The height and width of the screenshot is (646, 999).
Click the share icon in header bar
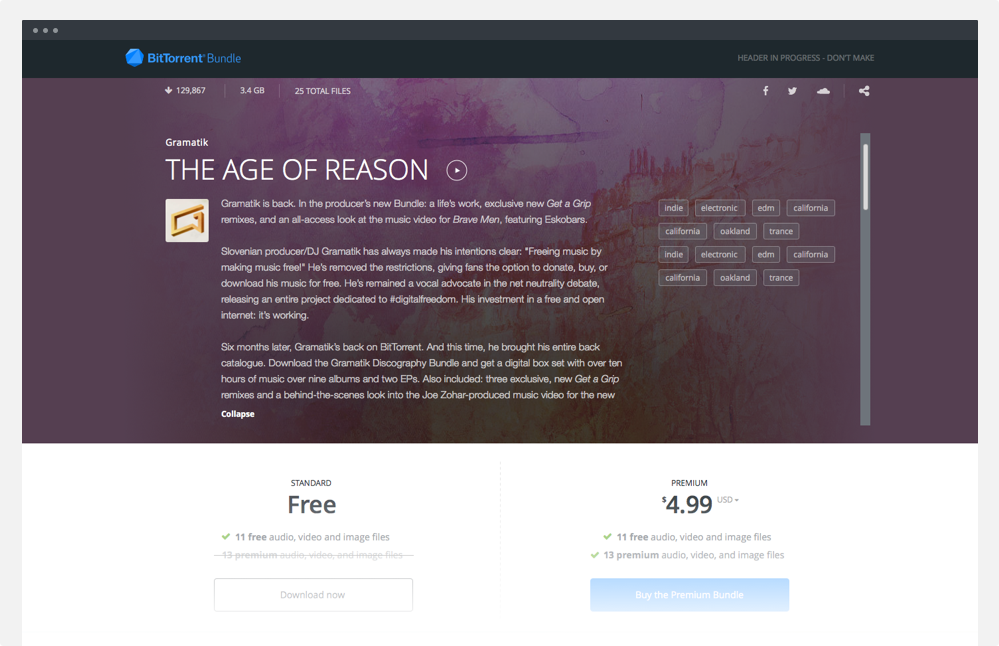coord(864,90)
